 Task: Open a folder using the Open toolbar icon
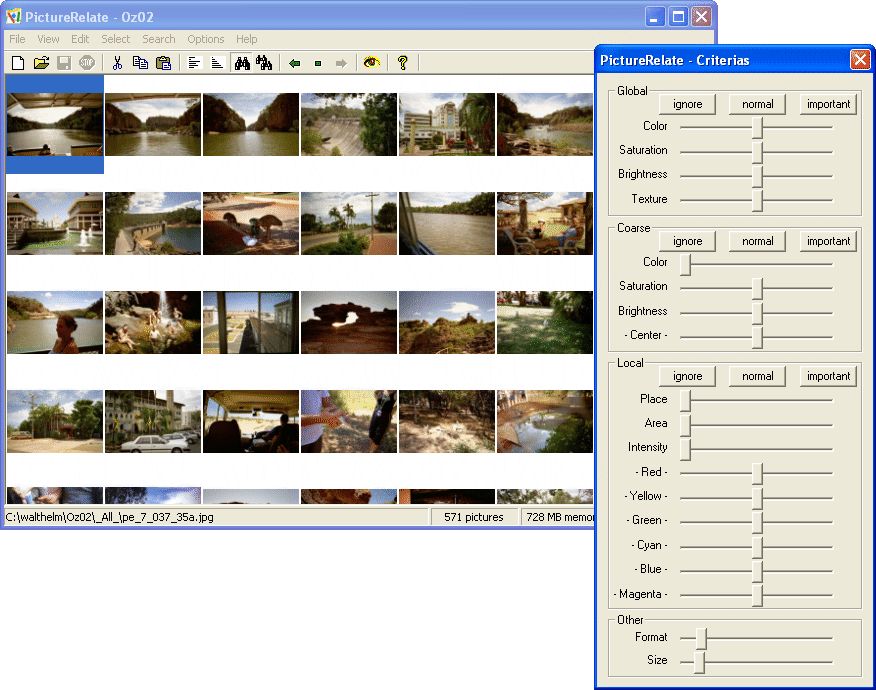pyautogui.click(x=41, y=62)
